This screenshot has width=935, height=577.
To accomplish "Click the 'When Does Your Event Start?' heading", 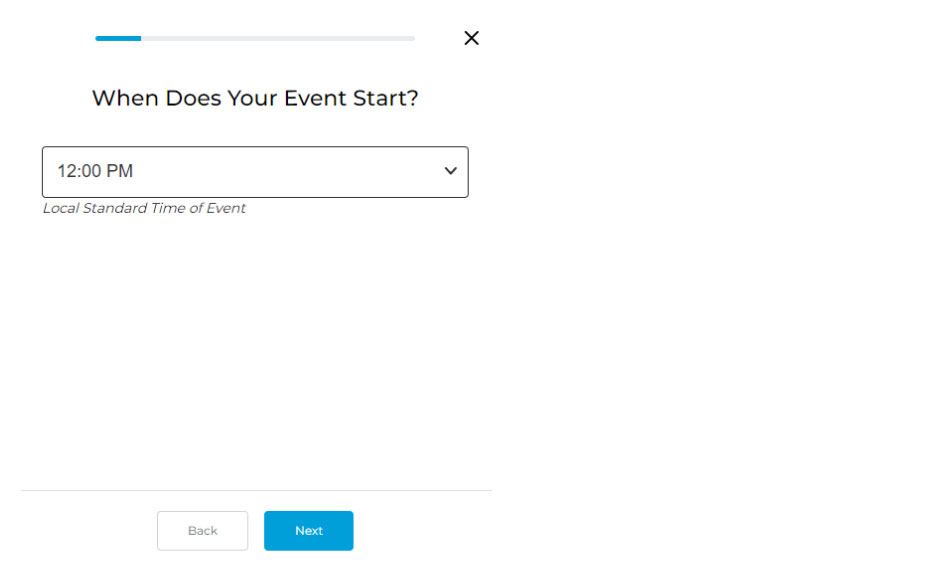I will point(255,98).
